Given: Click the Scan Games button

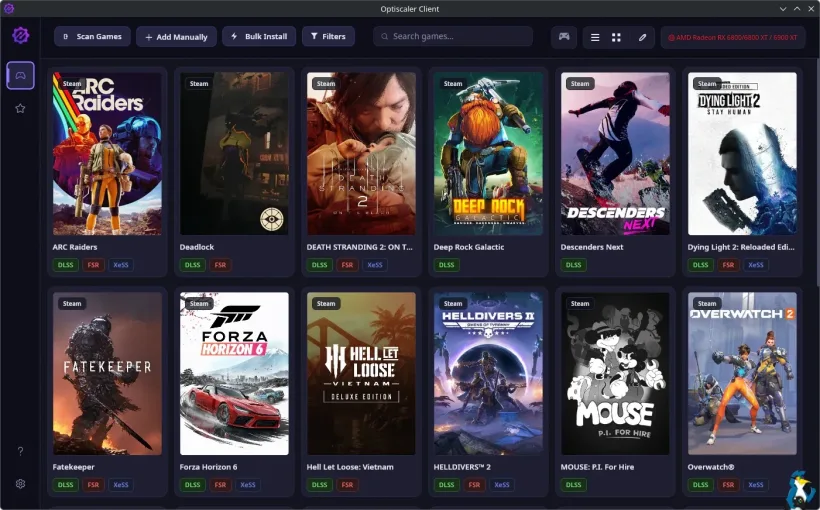Looking at the screenshot, I should pyautogui.click(x=92, y=37).
